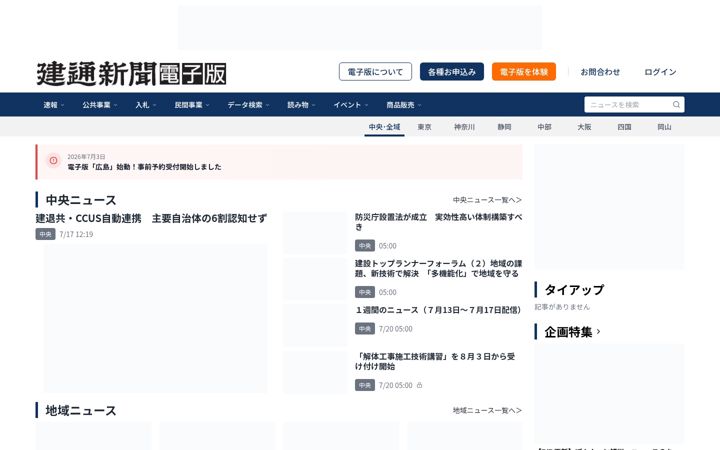Expand the 商品販売 menu
Viewport: 720px width, 450px height.
click(x=404, y=105)
